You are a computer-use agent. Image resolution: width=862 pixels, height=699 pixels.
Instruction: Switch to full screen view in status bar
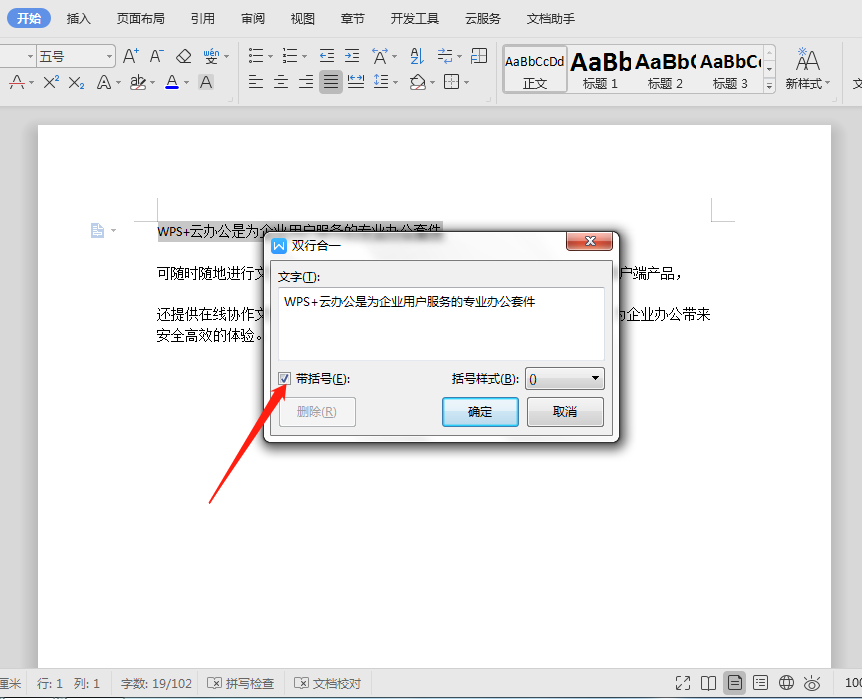[683, 683]
